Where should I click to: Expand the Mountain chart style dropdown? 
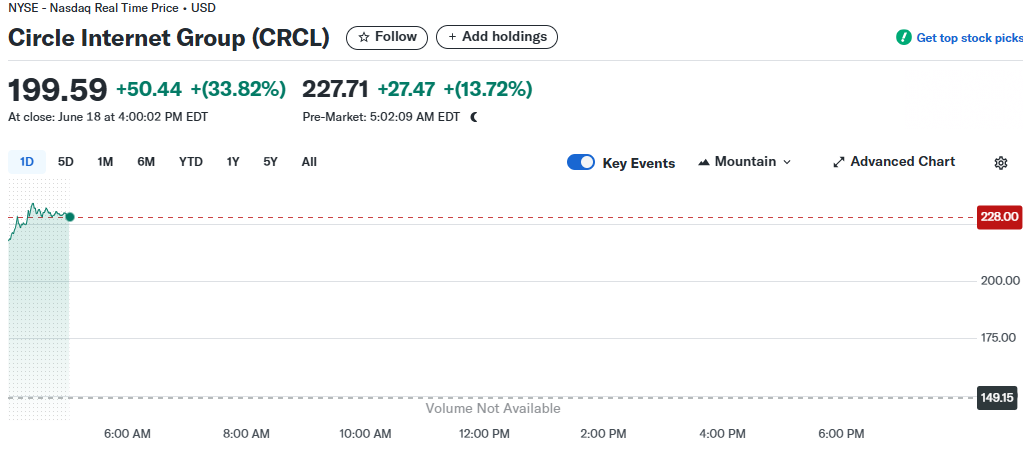coord(786,162)
